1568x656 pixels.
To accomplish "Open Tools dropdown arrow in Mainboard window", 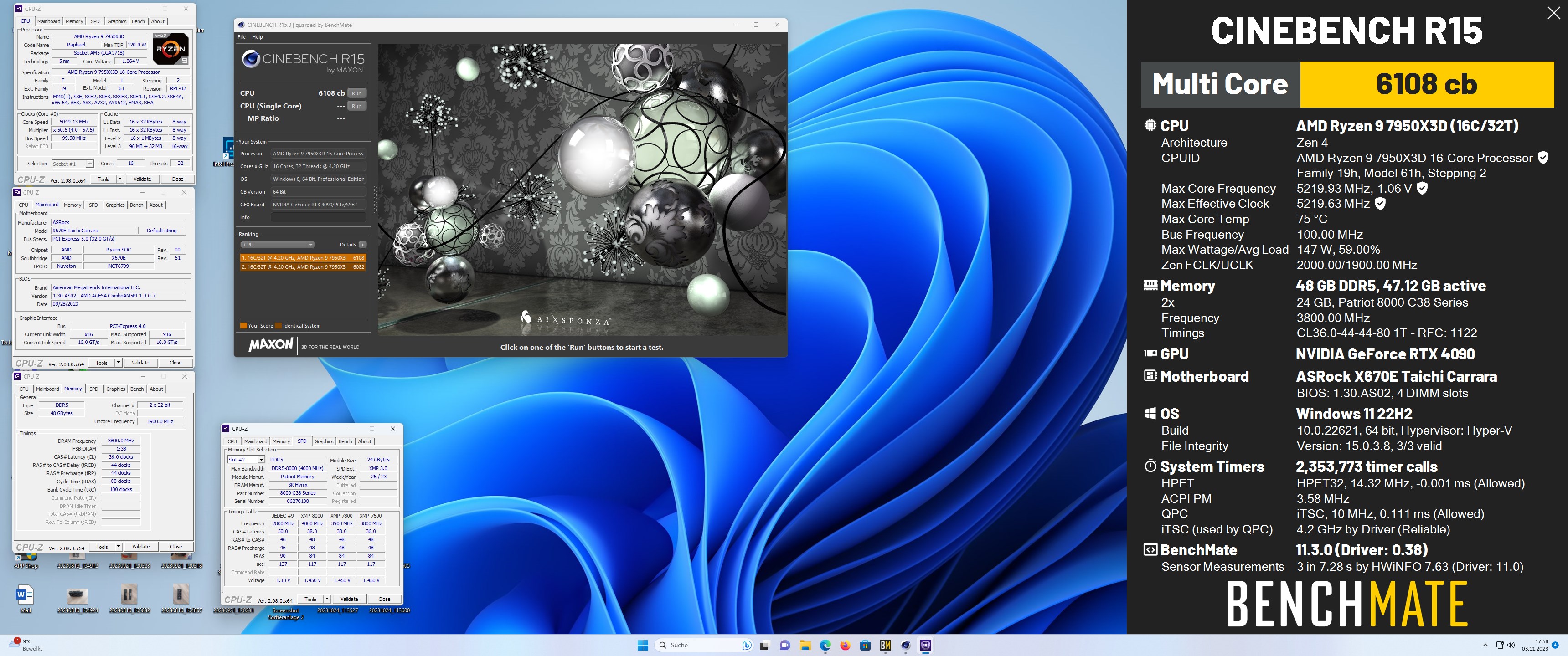I will [x=118, y=363].
